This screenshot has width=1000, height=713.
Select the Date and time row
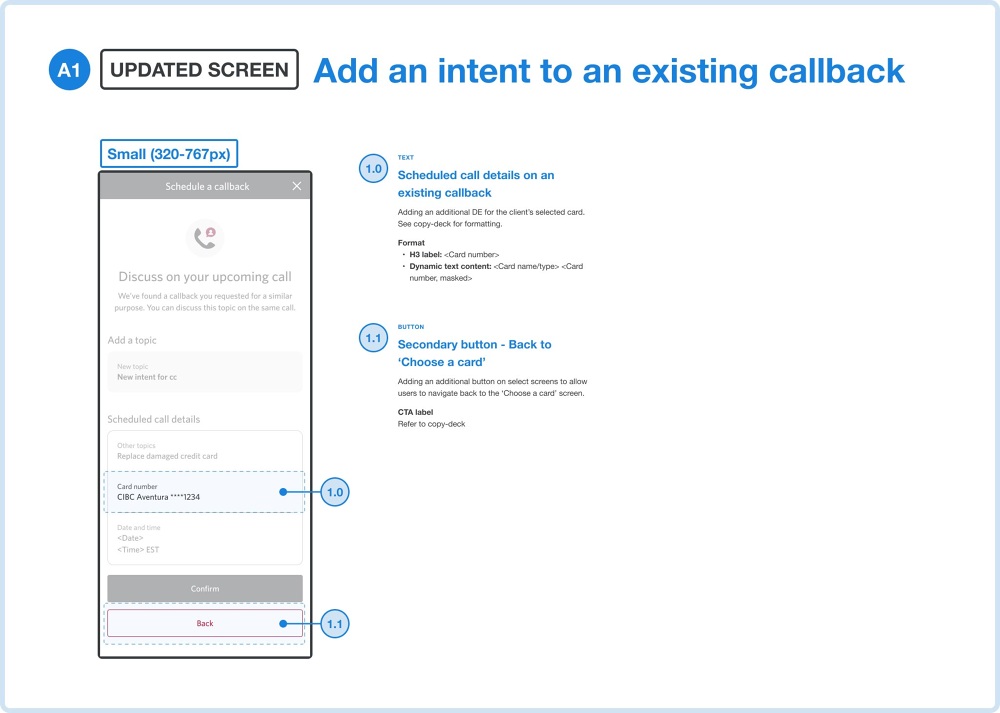[204, 539]
